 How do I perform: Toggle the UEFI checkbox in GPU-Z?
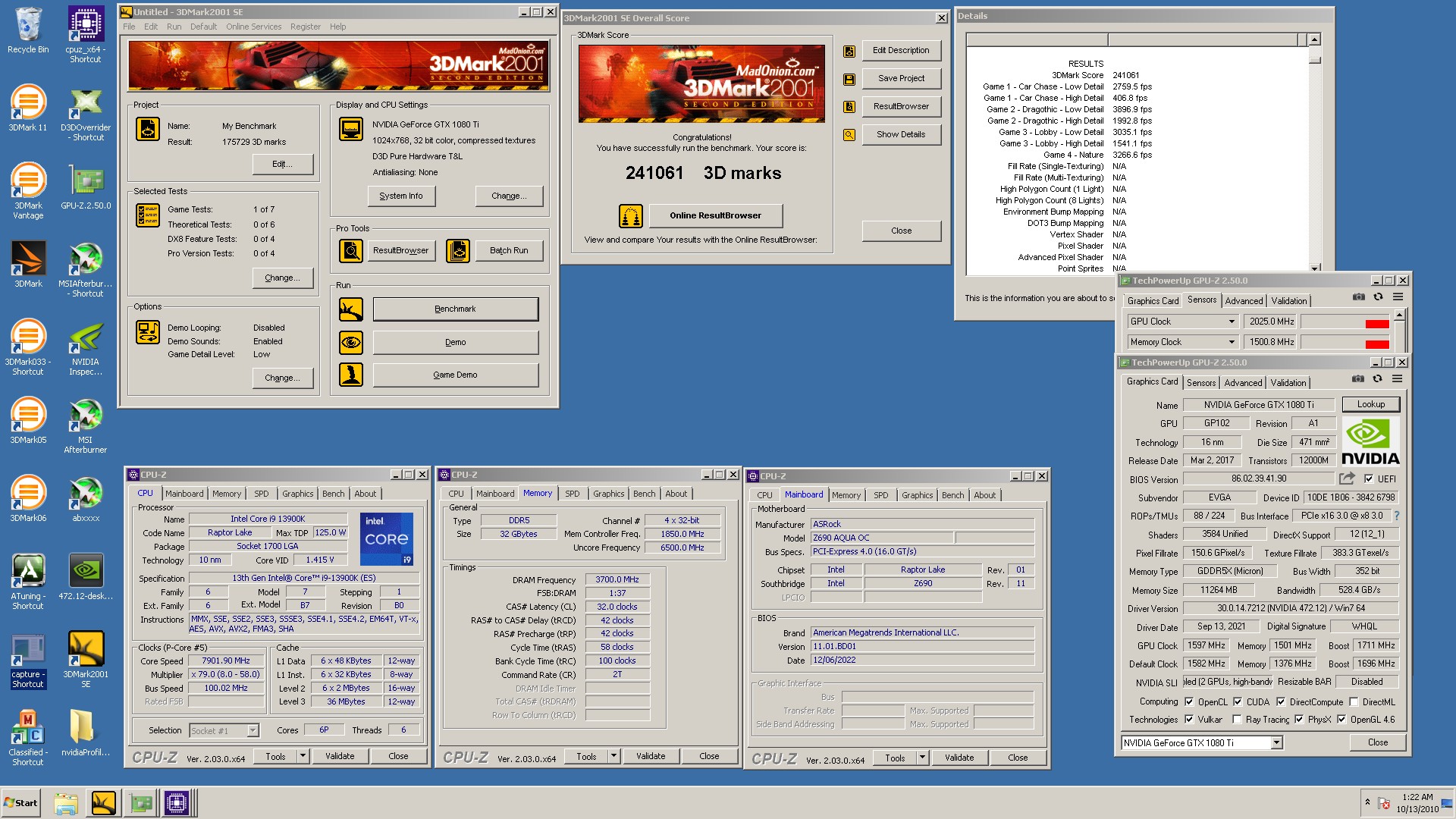[1369, 479]
